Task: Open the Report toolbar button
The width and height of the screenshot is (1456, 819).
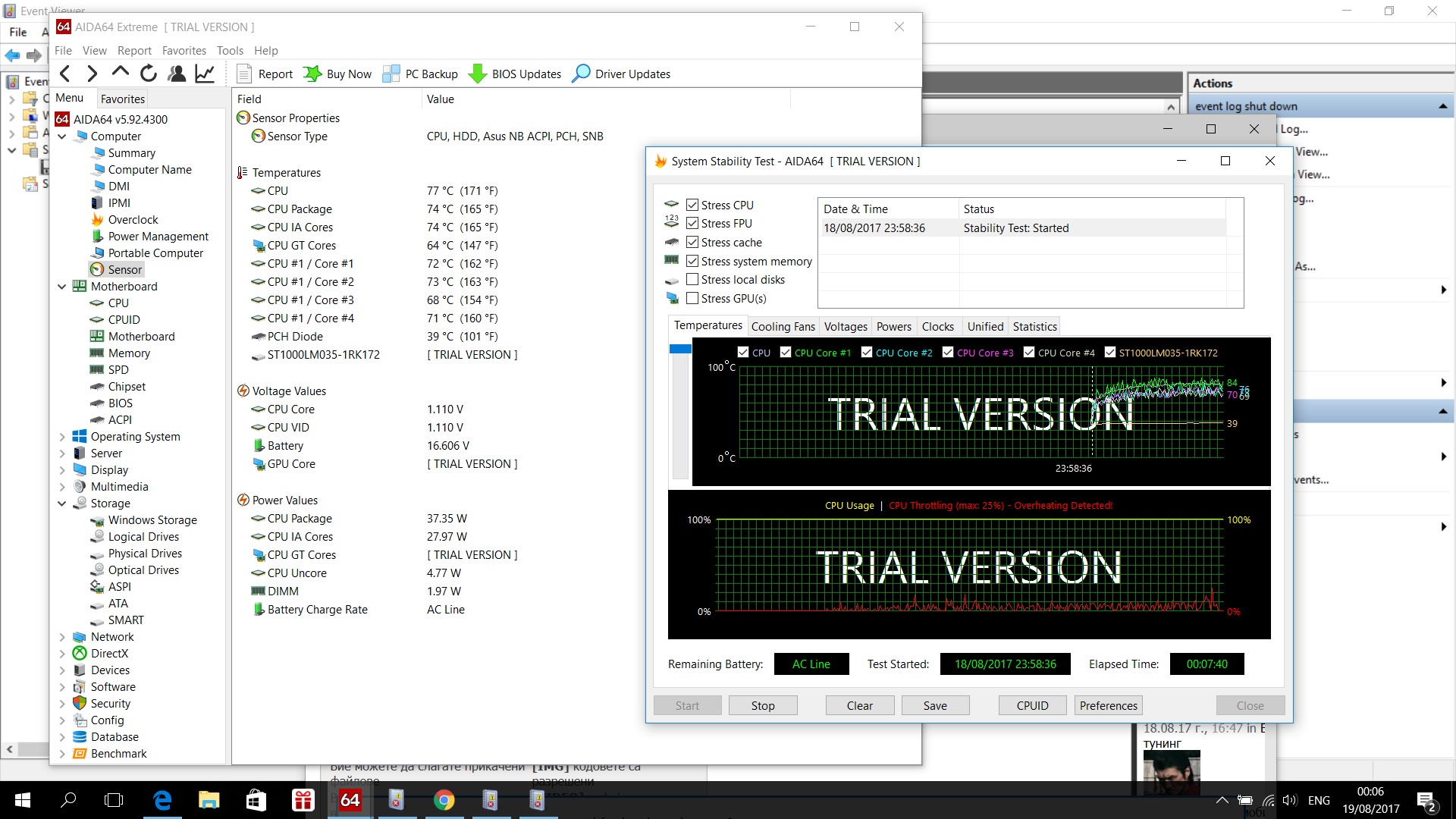Action: click(265, 74)
